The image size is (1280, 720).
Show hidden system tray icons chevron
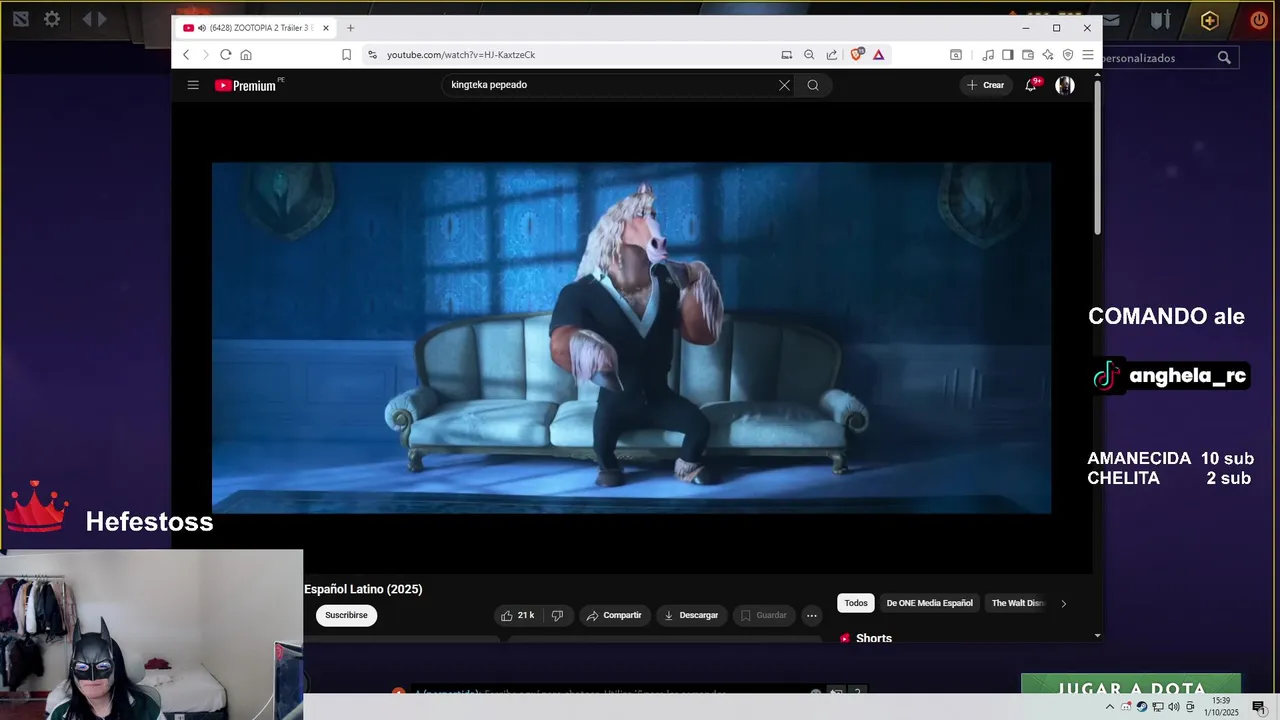tap(1110, 707)
